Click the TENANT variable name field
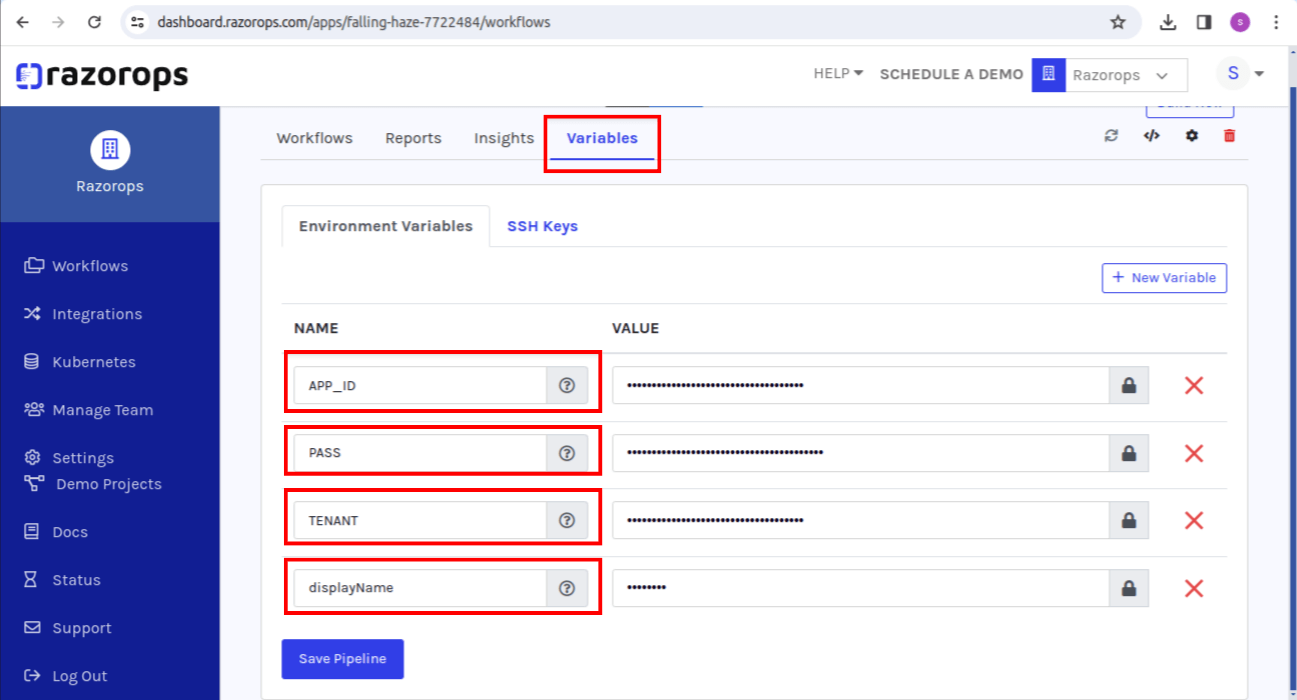This screenshot has height=700, width=1297. pyautogui.click(x=420, y=520)
